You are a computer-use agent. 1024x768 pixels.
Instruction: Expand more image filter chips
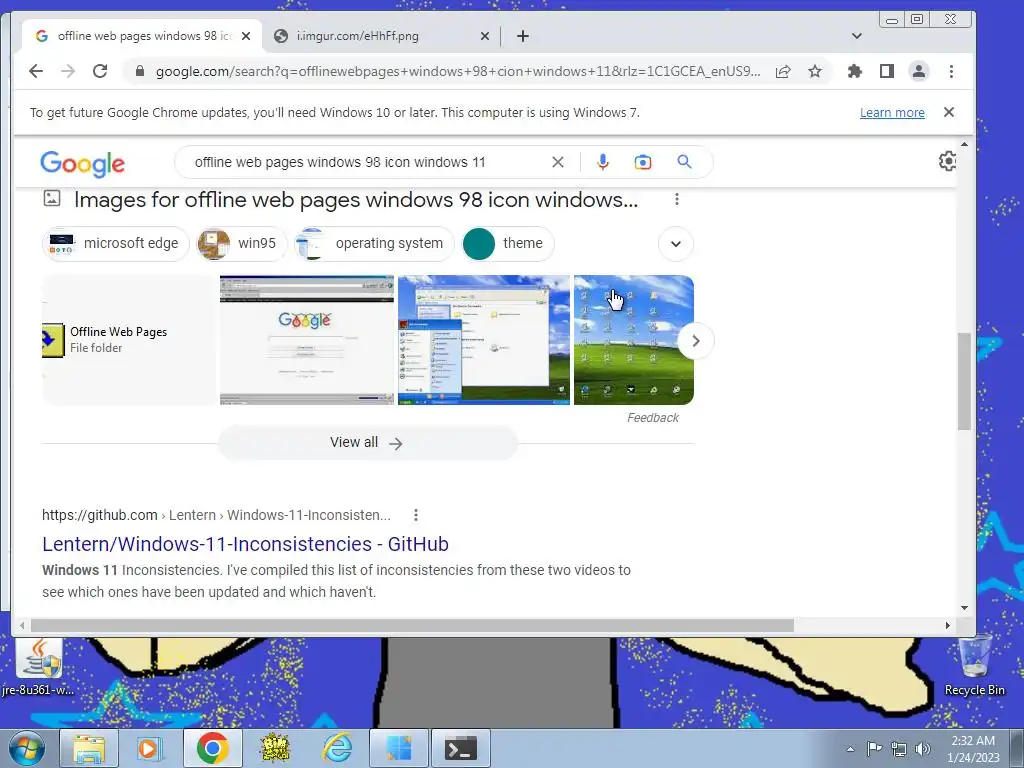point(676,244)
